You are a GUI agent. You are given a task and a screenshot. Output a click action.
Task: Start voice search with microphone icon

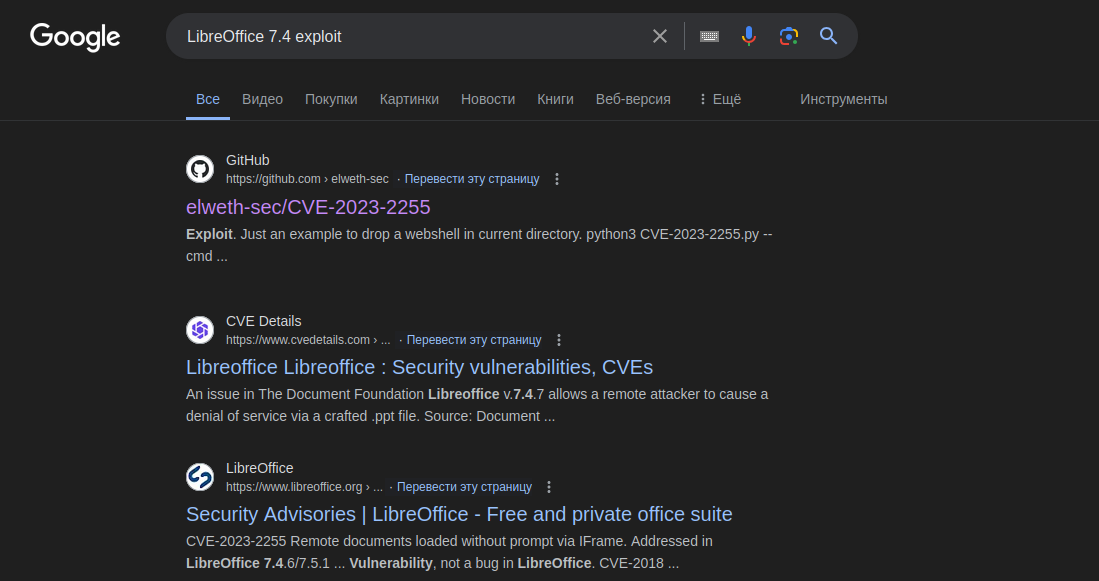pos(749,36)
